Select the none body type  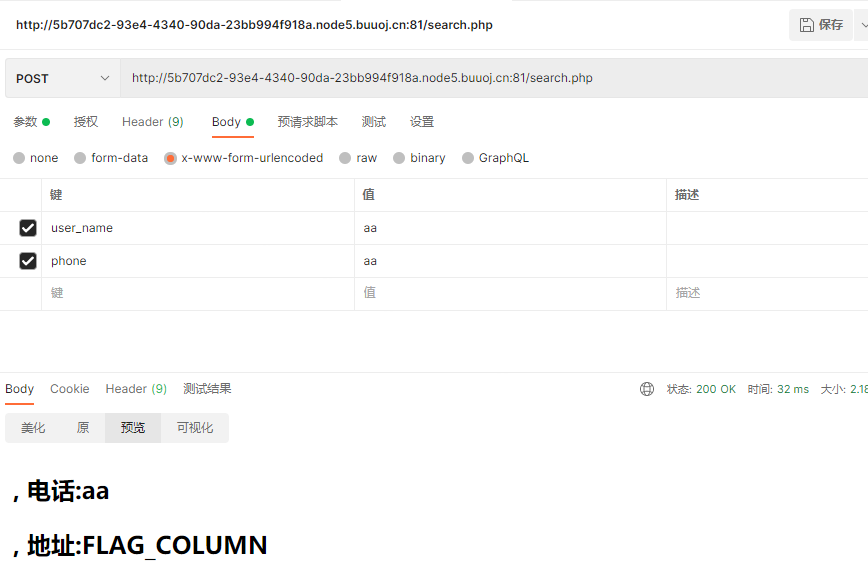[x=19, y=158]
